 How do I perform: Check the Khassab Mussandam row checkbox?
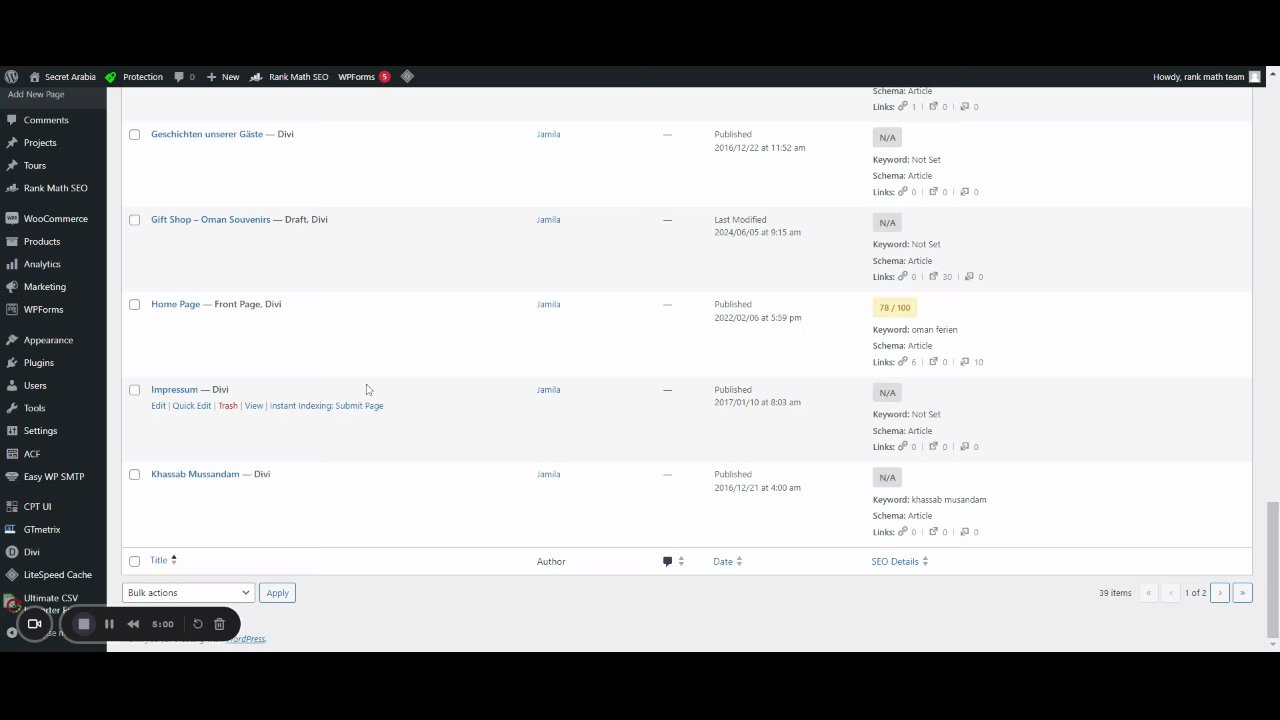pos(134,475)
